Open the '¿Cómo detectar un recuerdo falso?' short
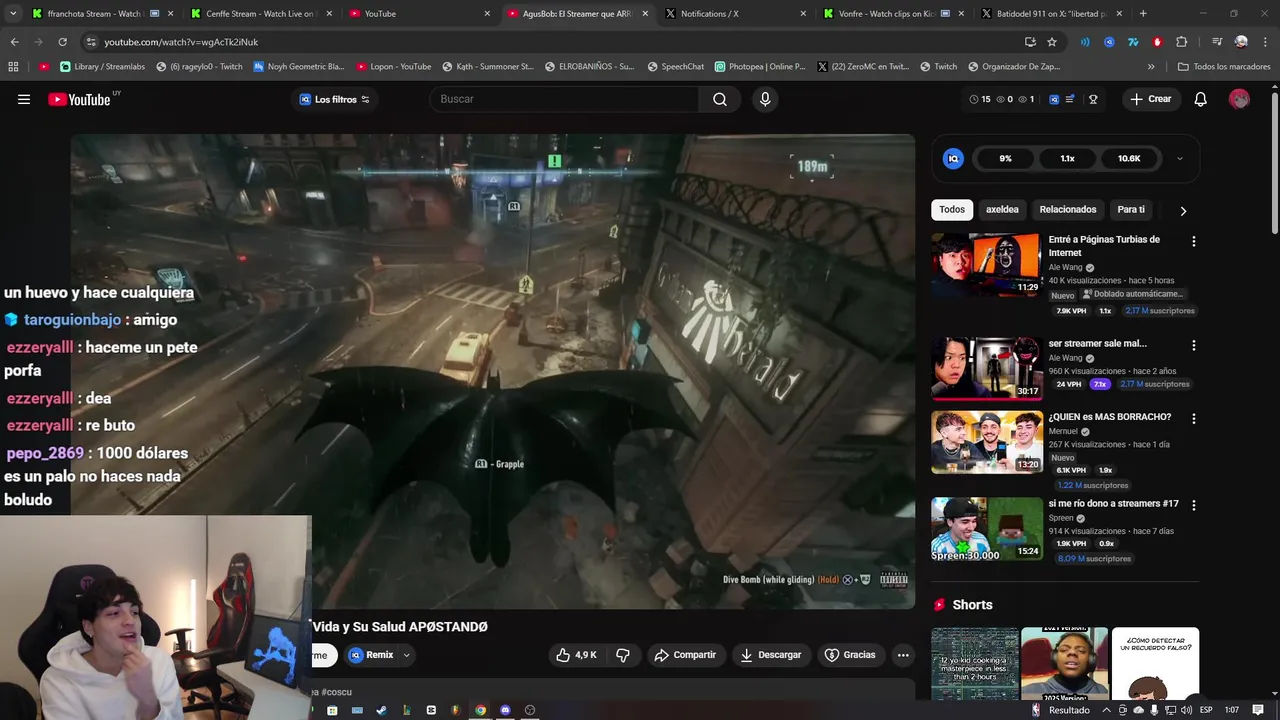 click(x=1155, y=664)
